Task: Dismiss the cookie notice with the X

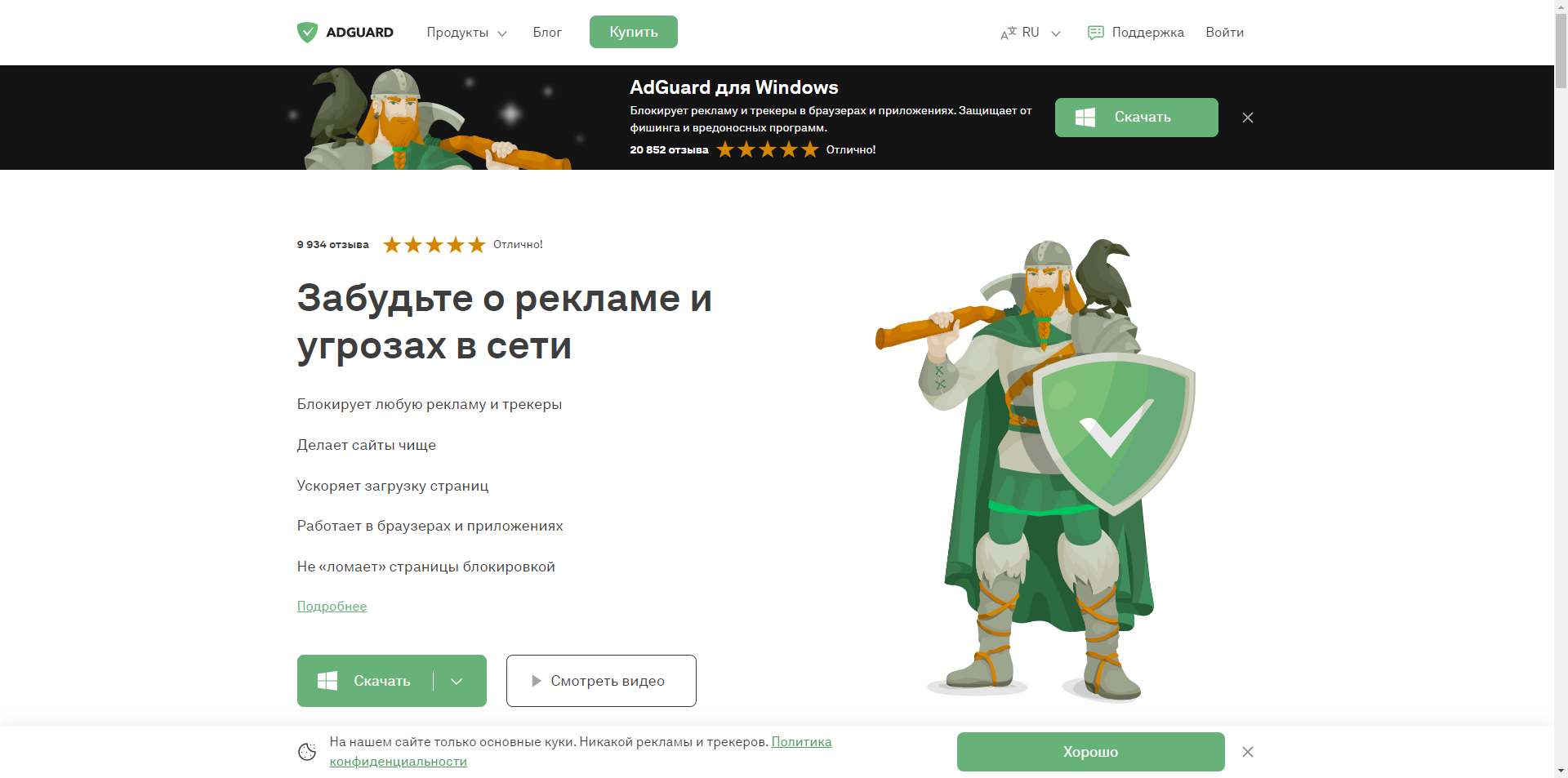Action: tap(1248, 752)
